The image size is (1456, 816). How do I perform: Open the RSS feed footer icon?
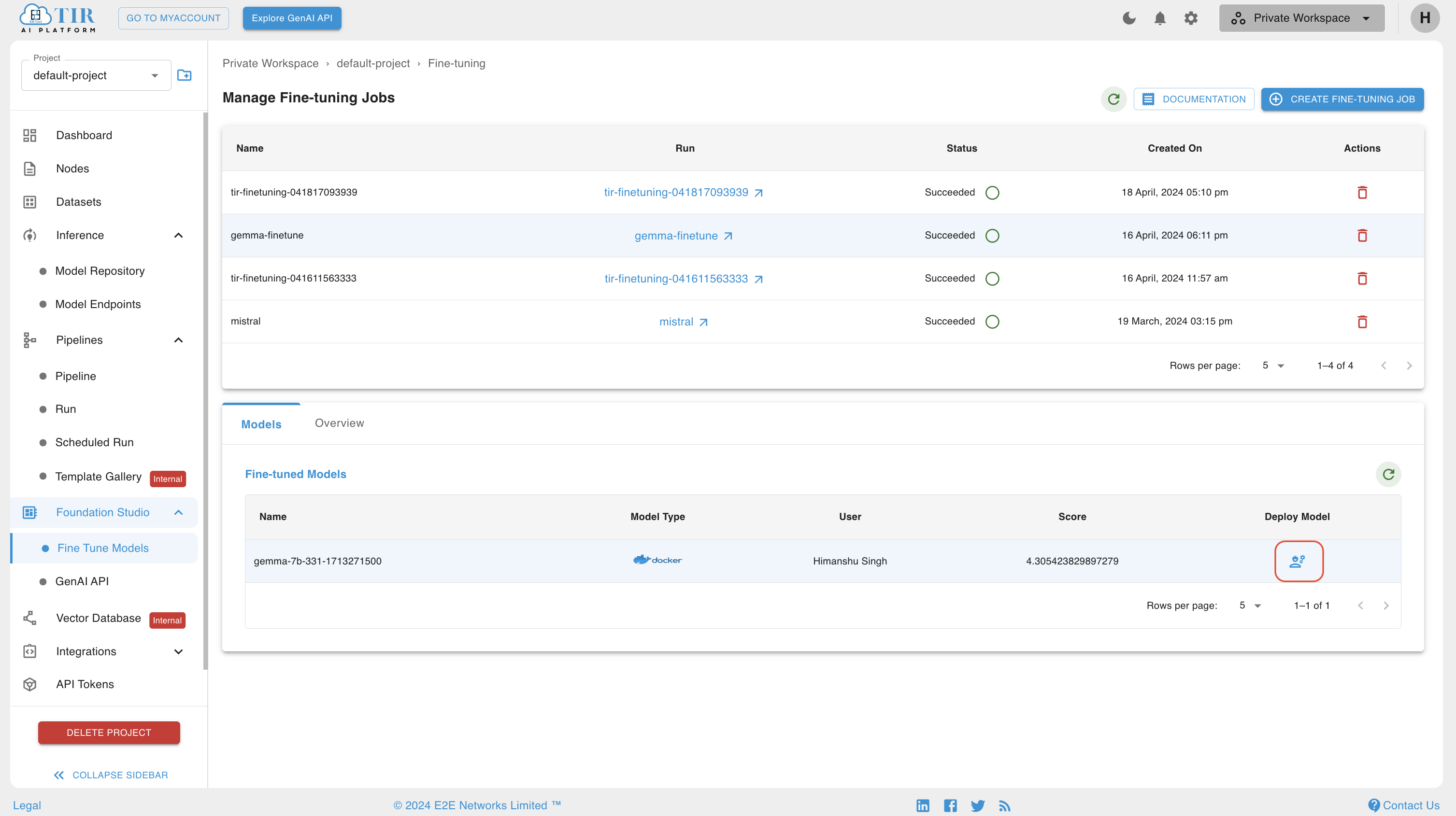[x=1004, y=806]
